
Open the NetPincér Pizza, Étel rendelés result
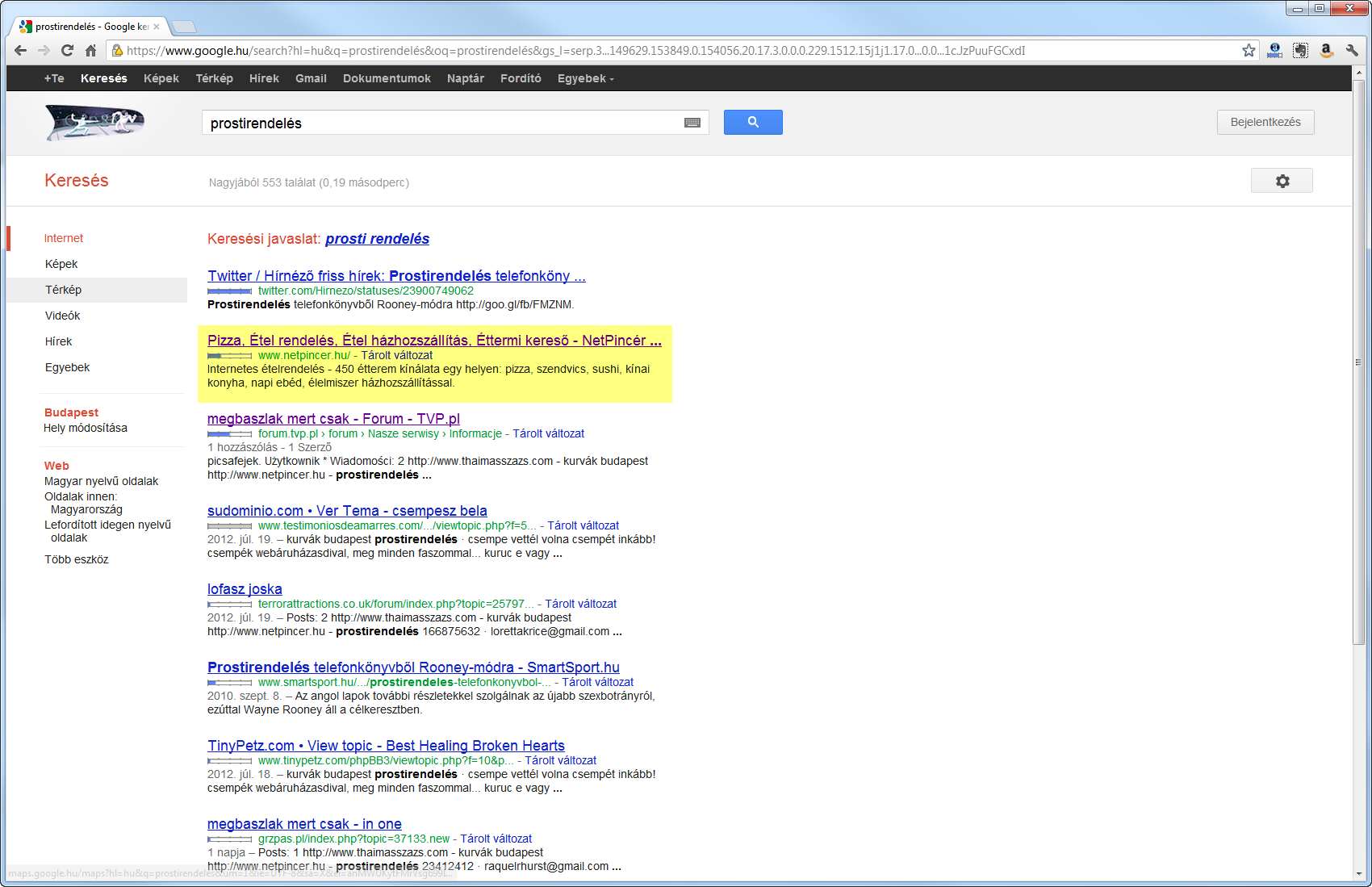(x=434, y=341)
